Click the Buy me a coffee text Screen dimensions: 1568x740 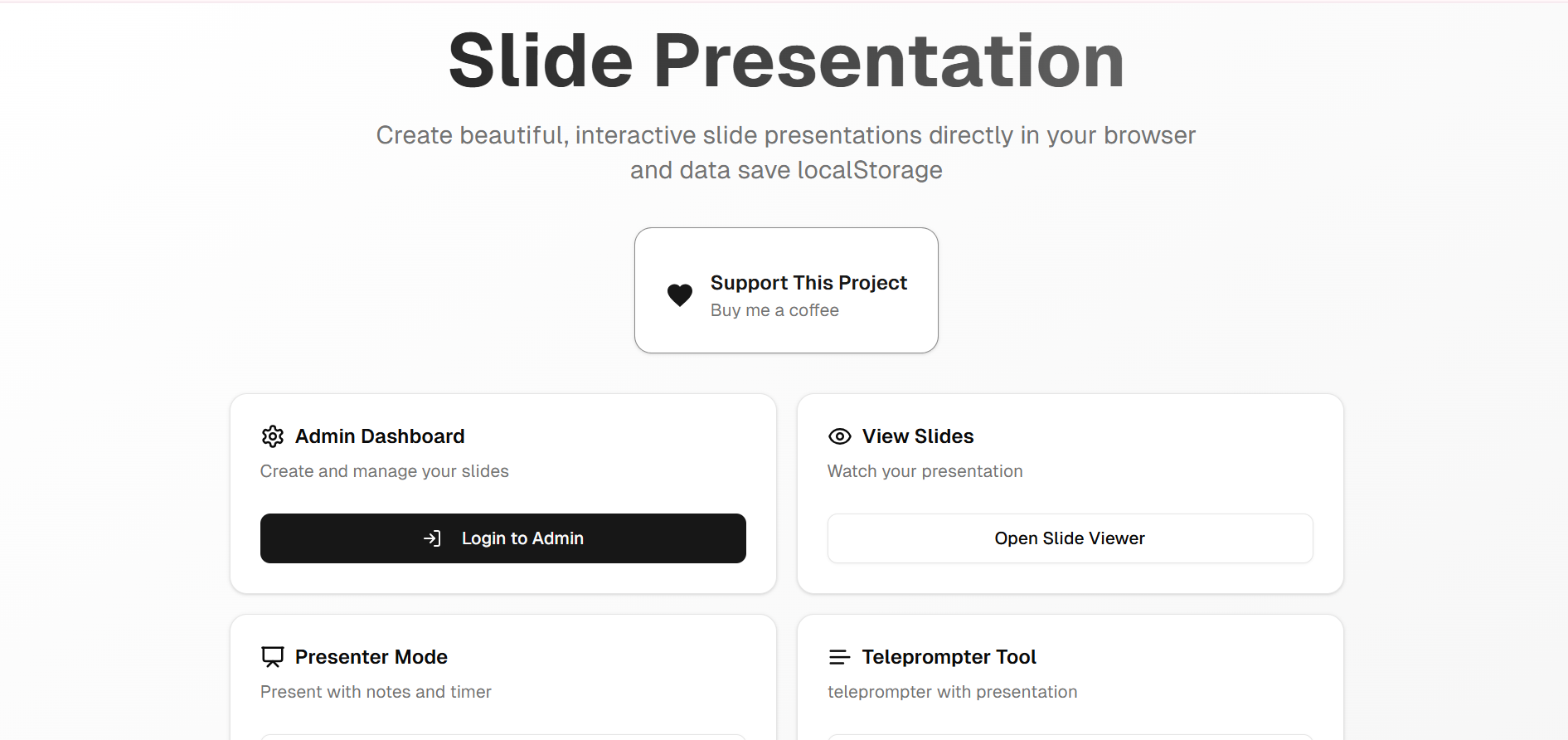pos(774,310)
